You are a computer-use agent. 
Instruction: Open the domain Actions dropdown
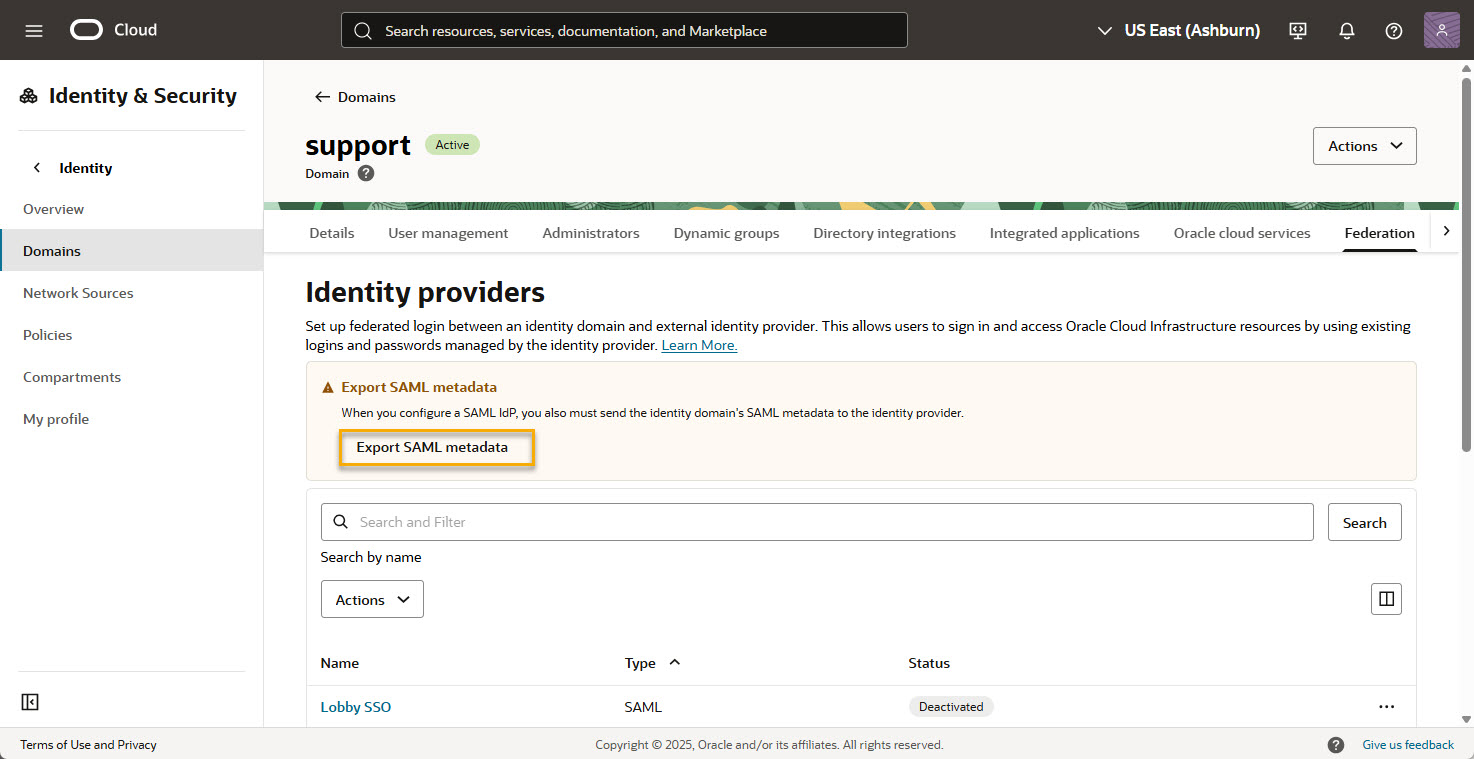(x=1365, y=146)
